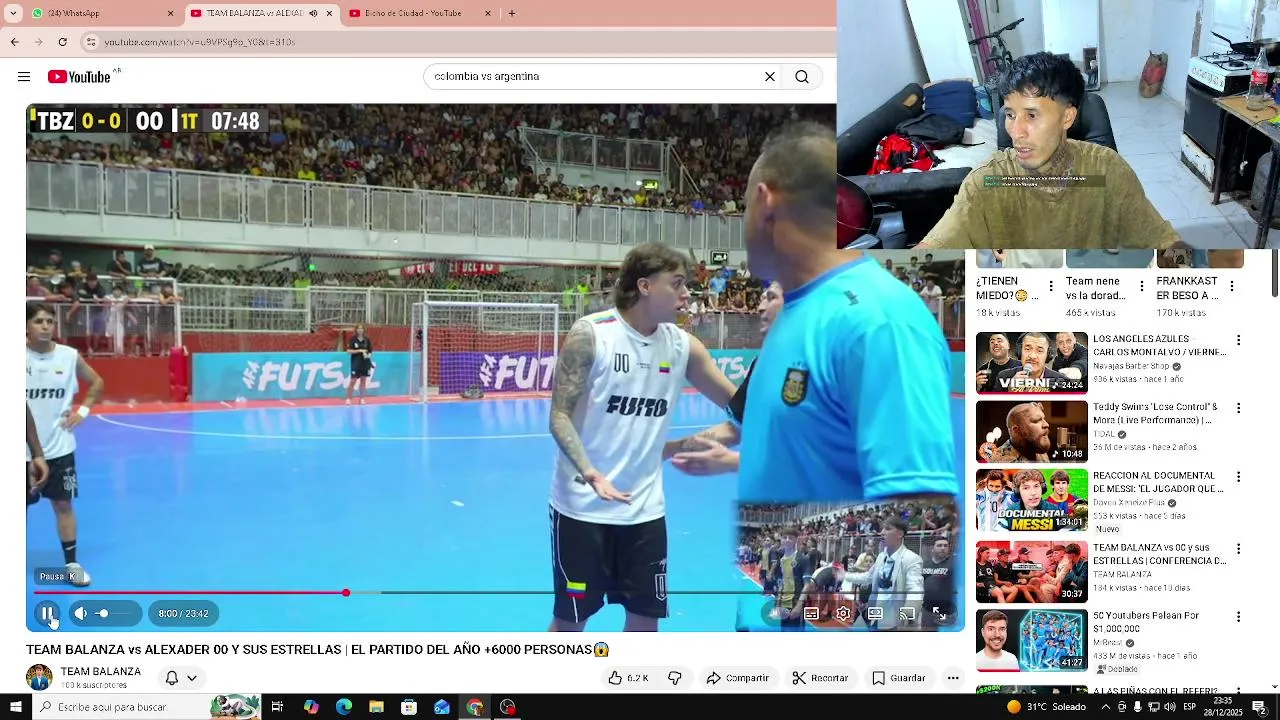Switch to theater mode in the player

[875, 614]
